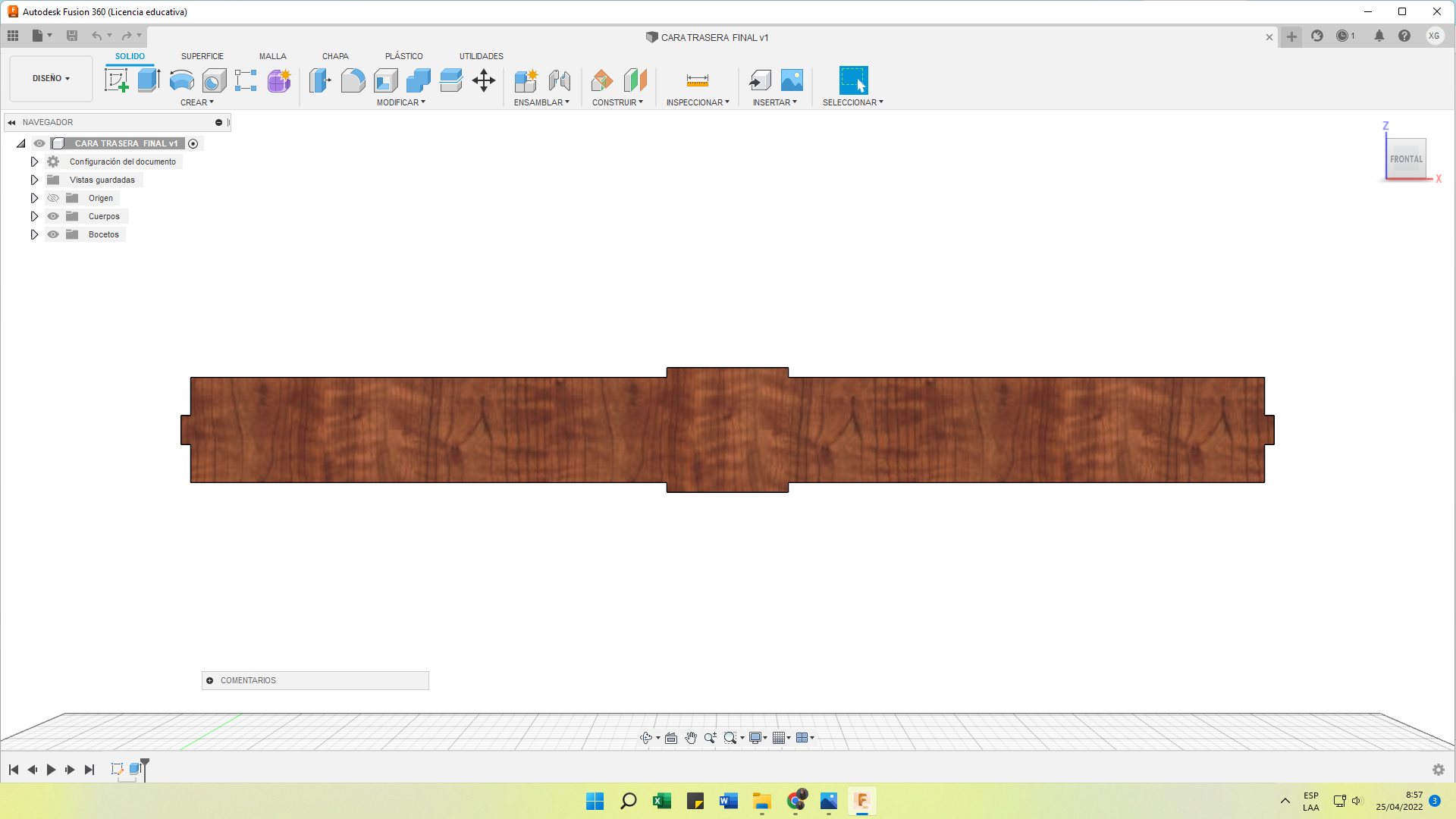Click the COMENTARIOS panel button
Image resolution: width=1456 pixels, height=819 pixels.
pyautogui.click(x=315, y=680)
